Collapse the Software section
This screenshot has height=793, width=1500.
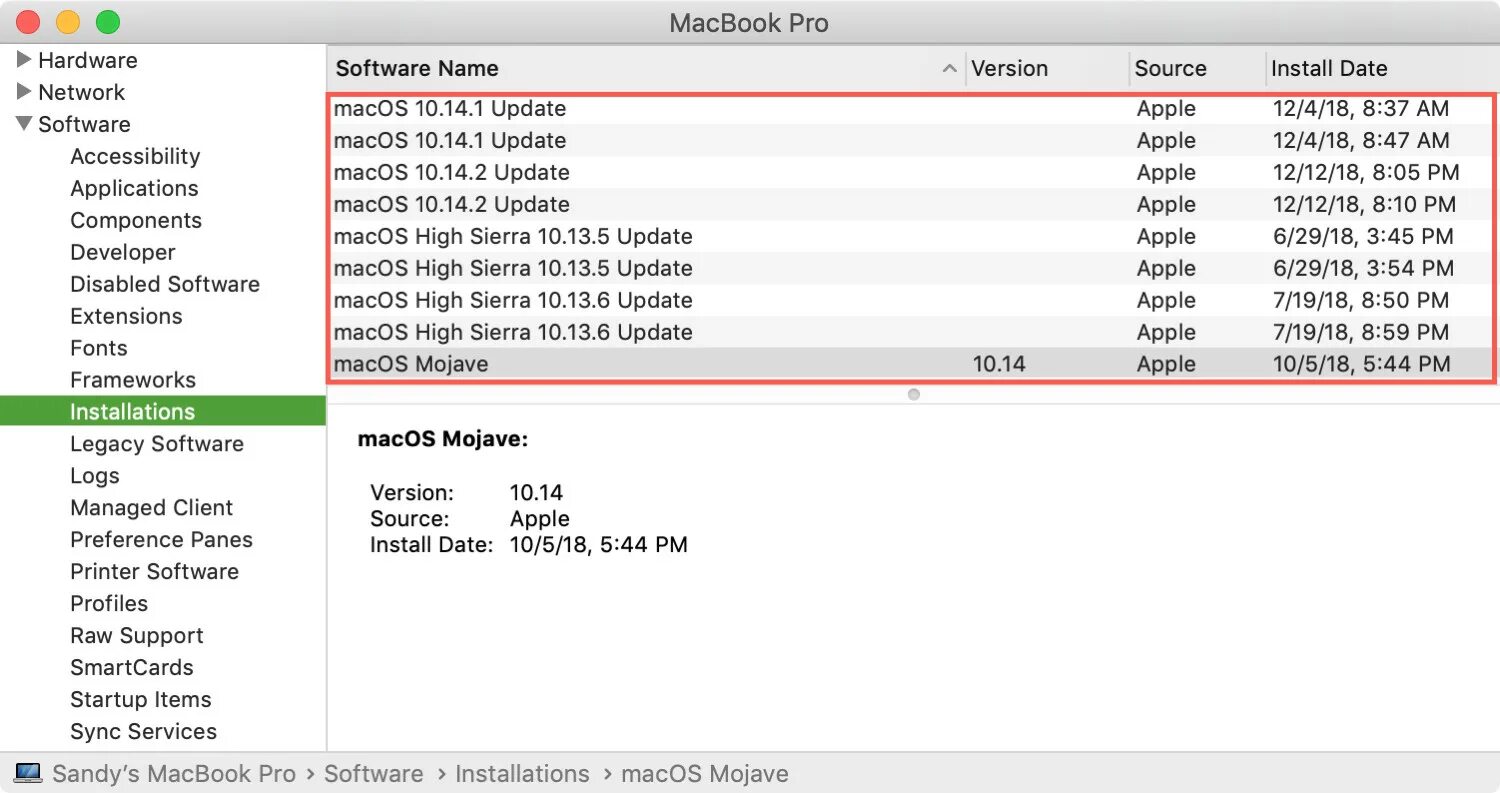tap(24, 124)
